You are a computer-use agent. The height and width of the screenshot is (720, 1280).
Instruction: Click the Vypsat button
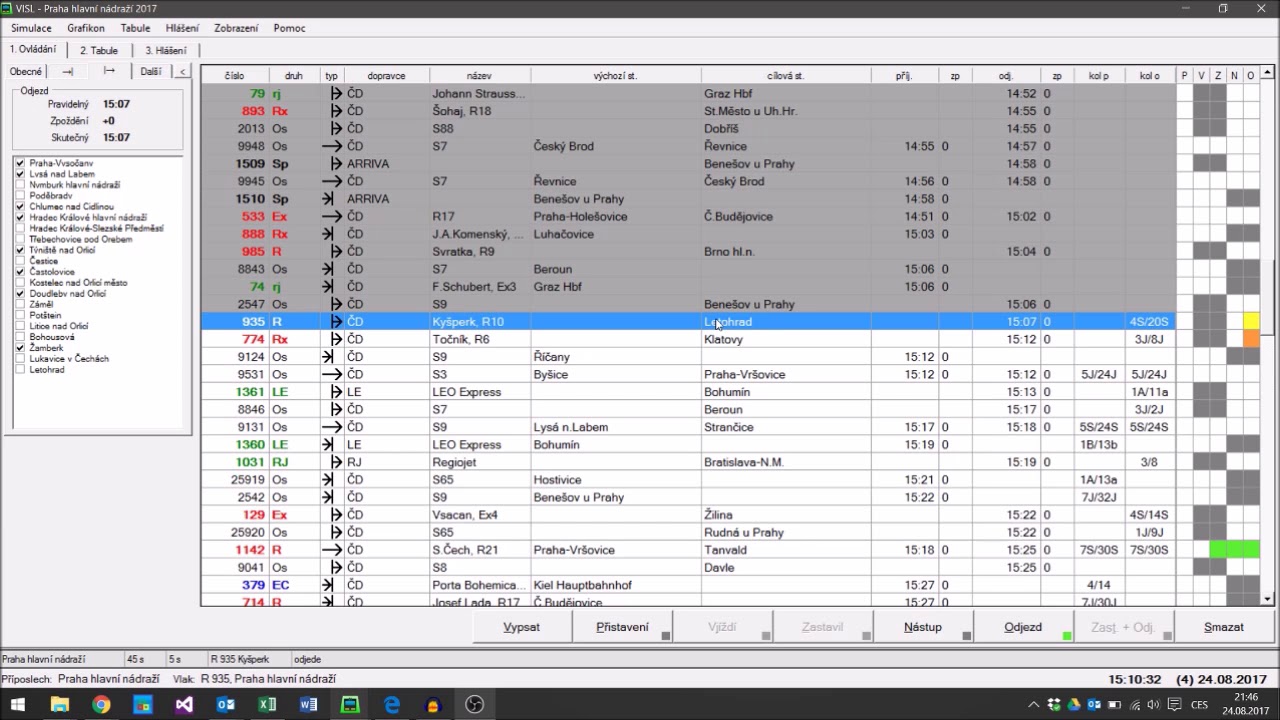point(521,627)
